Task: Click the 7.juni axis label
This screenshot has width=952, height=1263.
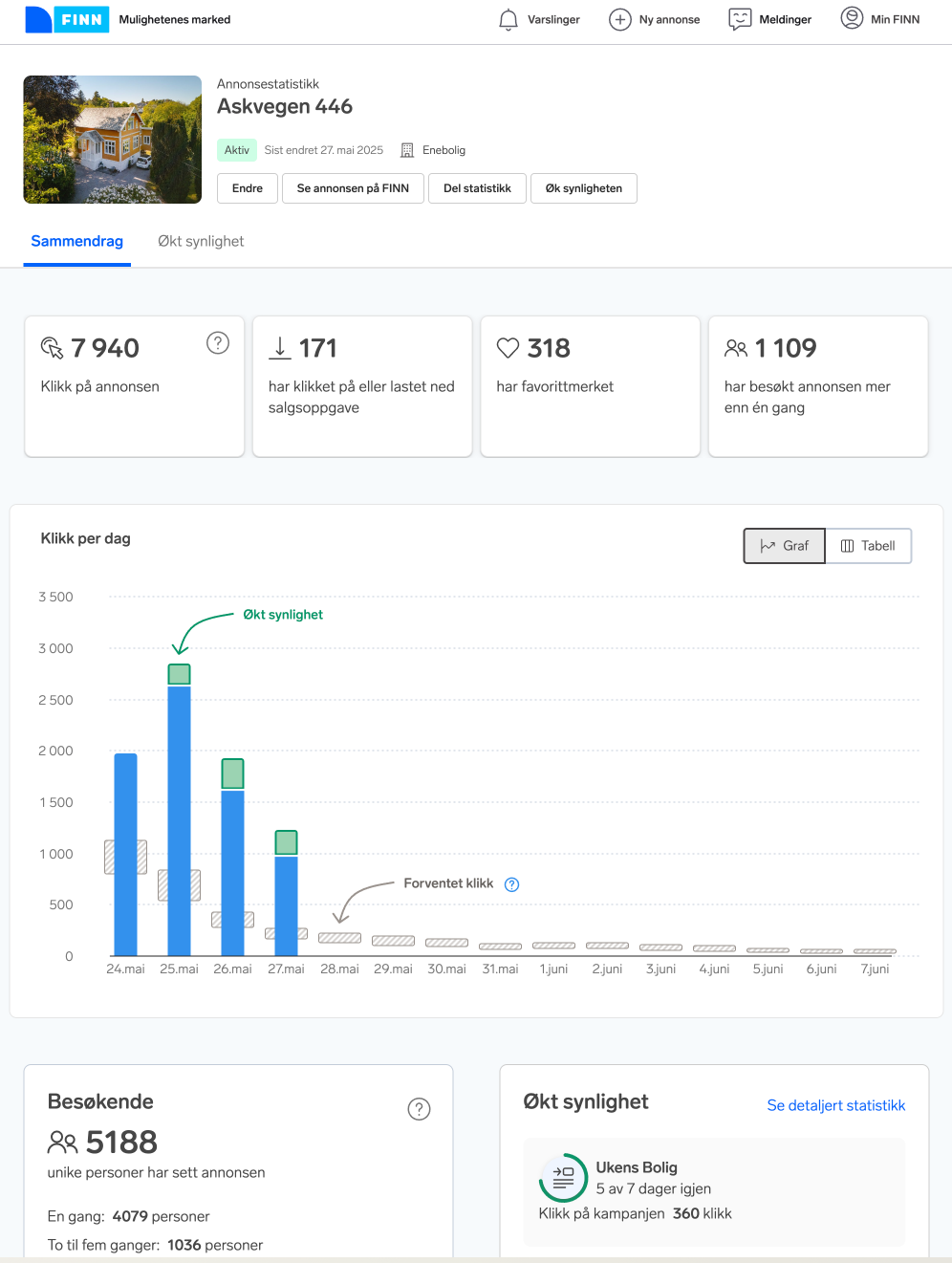Action: 875,969
